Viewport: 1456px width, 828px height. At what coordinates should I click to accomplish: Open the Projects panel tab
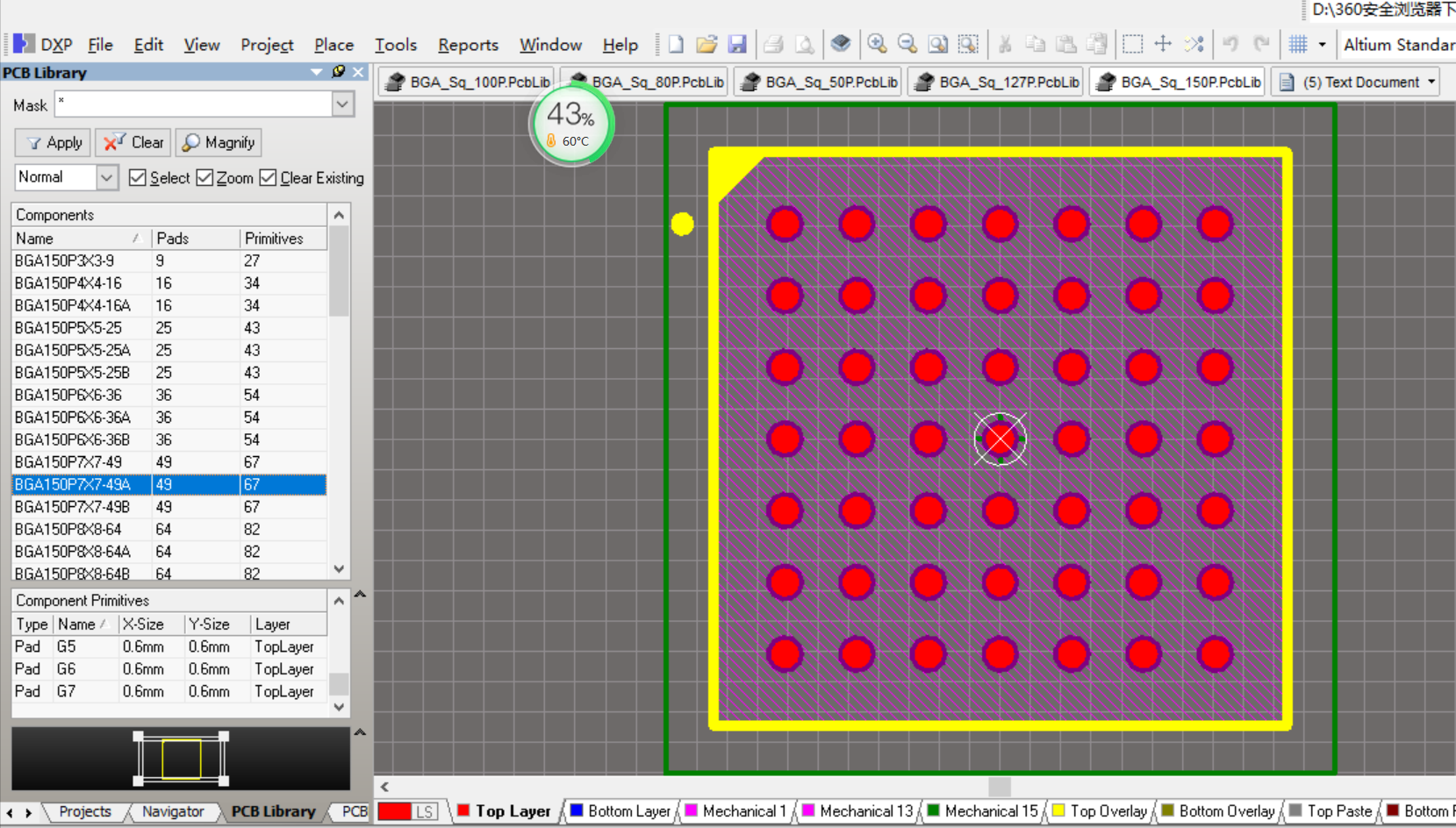pos(85,811)
